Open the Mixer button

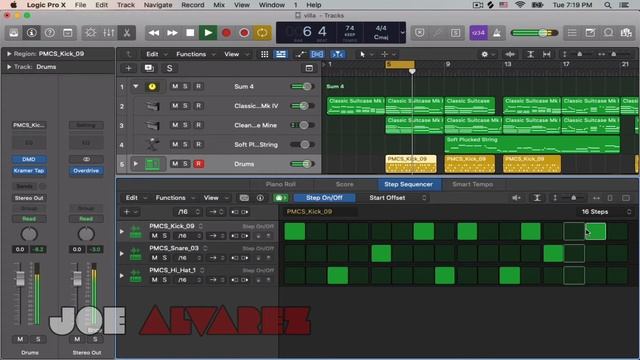(x=109, y=33)
